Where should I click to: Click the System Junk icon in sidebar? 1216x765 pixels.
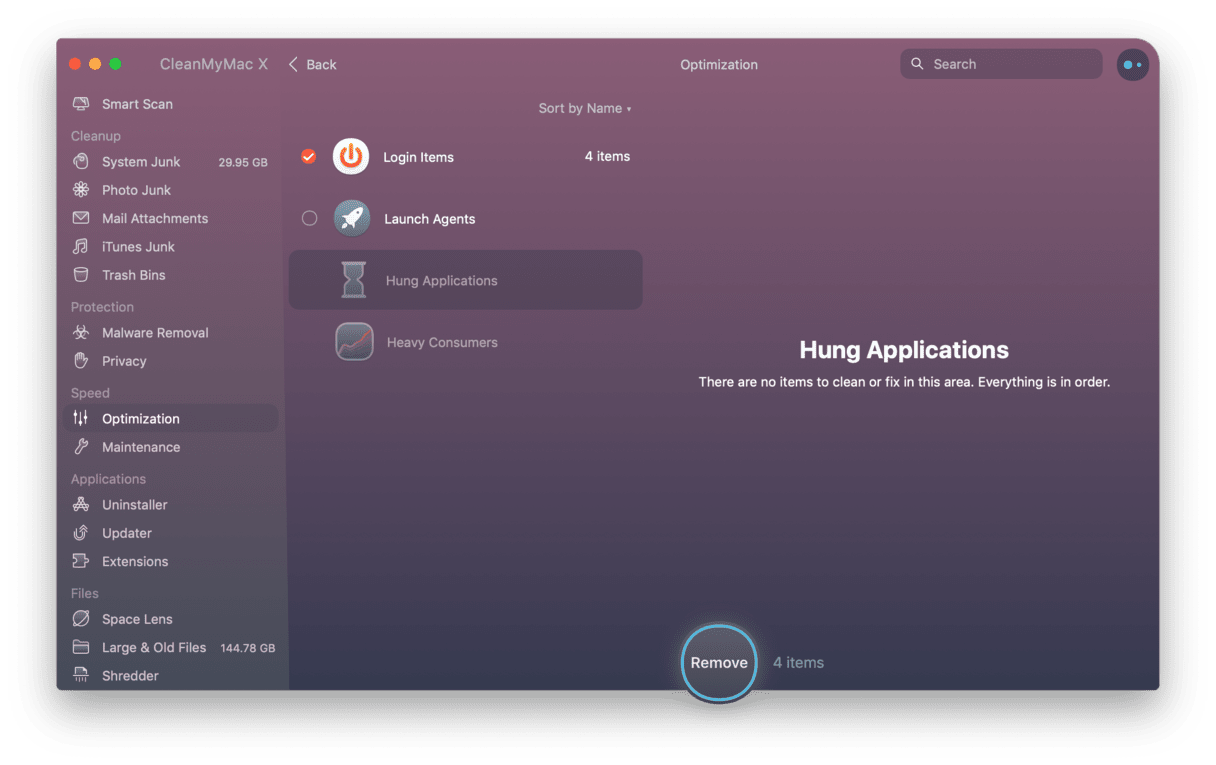click(x=81, y=162)
